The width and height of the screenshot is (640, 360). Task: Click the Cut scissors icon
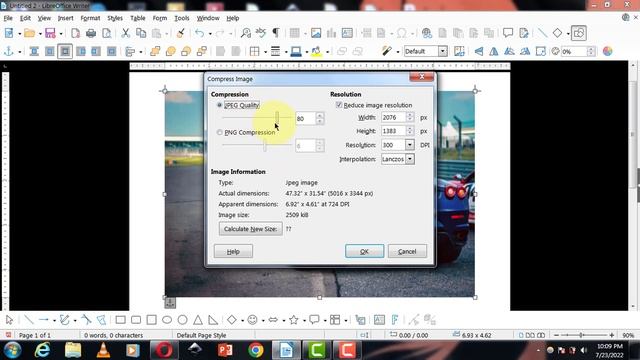click(125, 33)
